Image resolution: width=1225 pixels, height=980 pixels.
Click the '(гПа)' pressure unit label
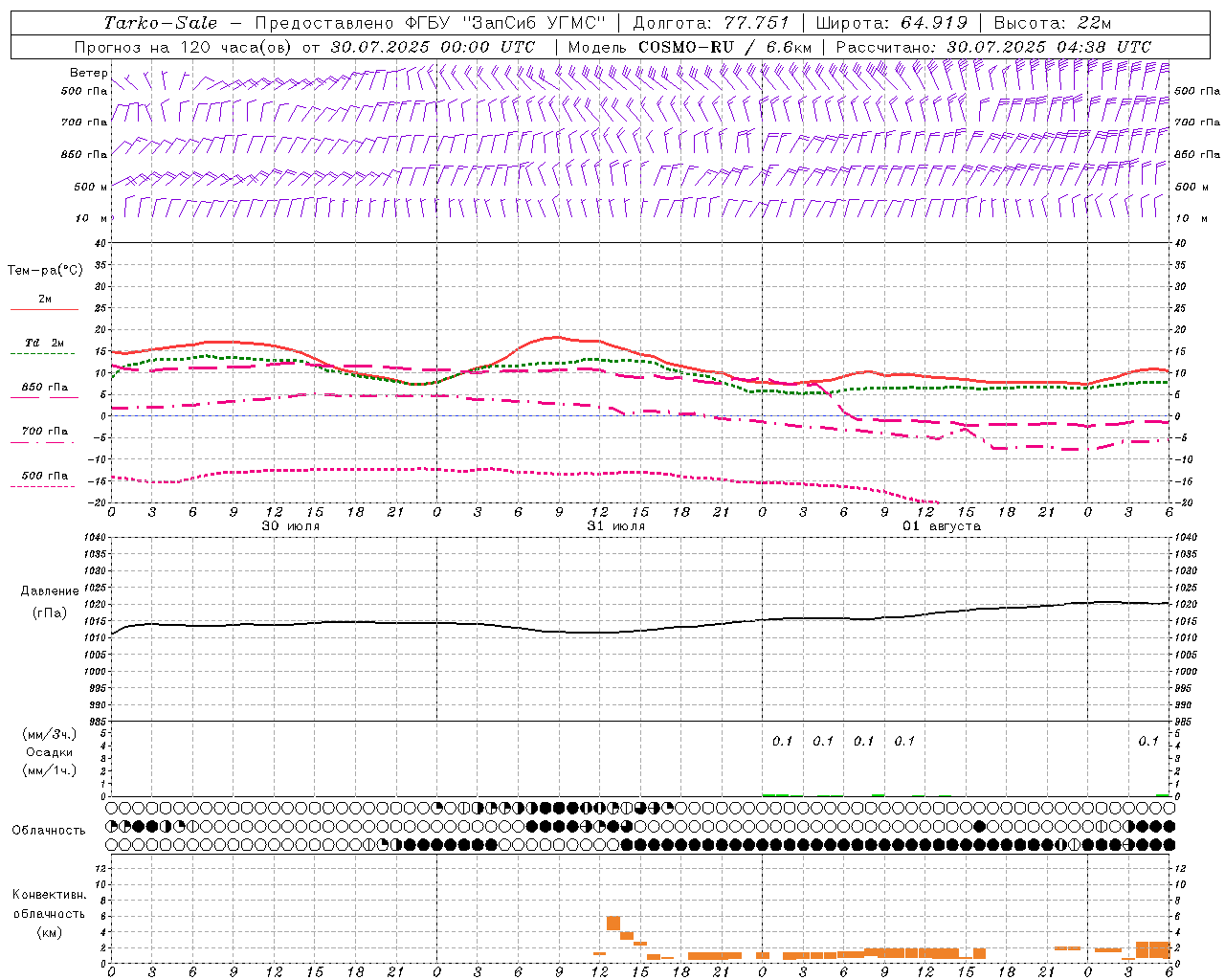point(50,613)
